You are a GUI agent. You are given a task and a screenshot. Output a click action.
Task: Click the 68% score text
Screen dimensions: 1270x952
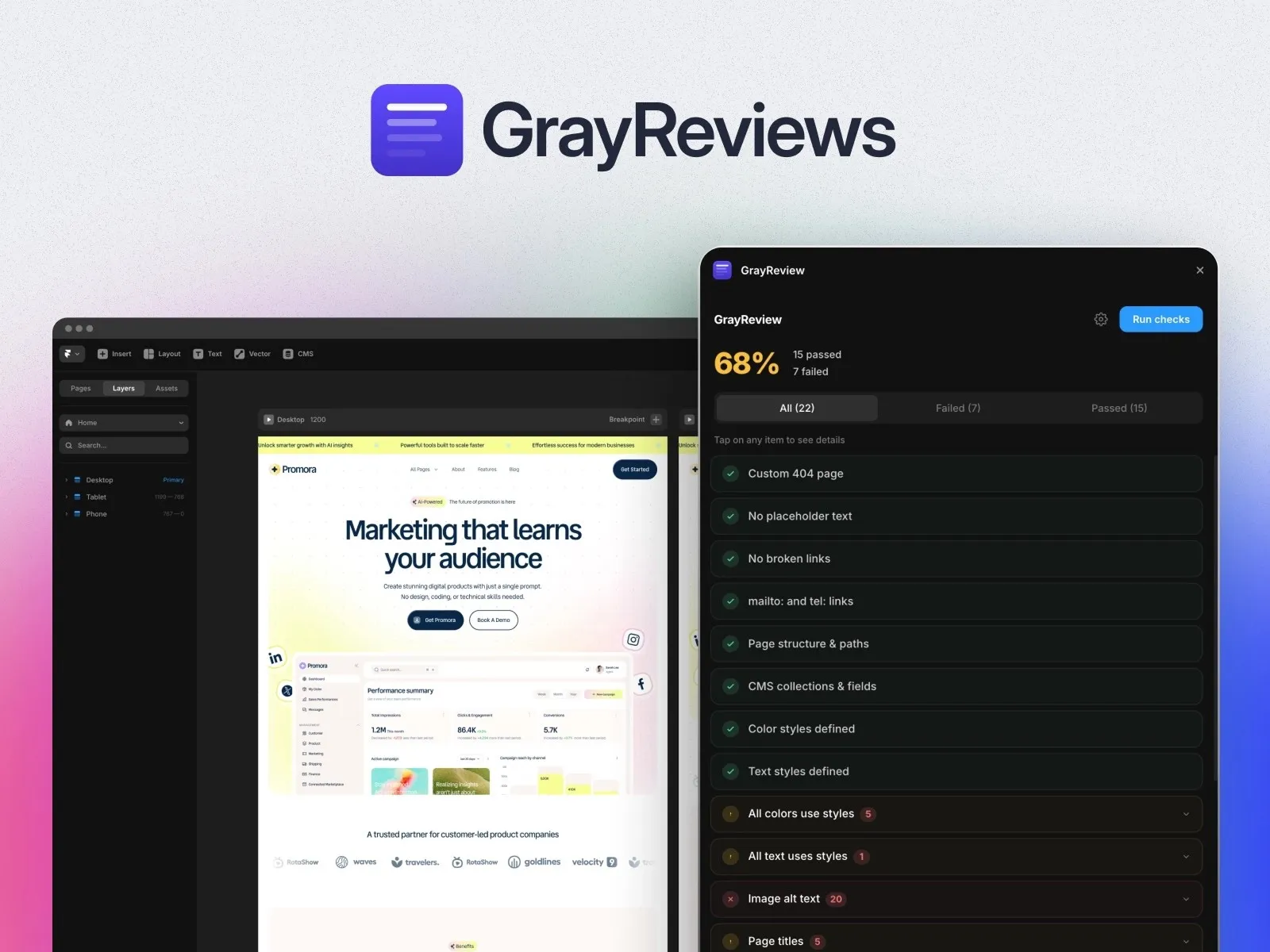(x=746, y=363)
